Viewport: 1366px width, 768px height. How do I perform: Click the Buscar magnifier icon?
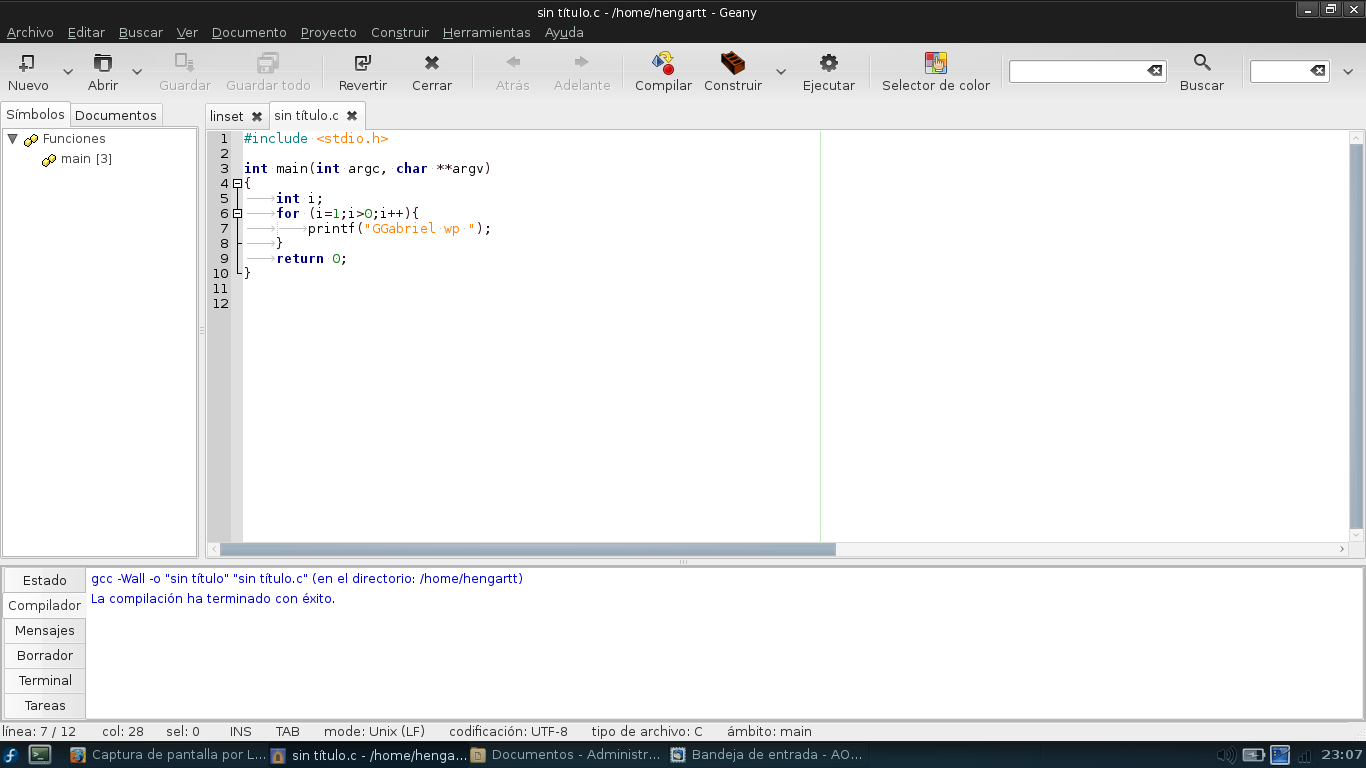pyautogui.click(x=1202, y=63)
